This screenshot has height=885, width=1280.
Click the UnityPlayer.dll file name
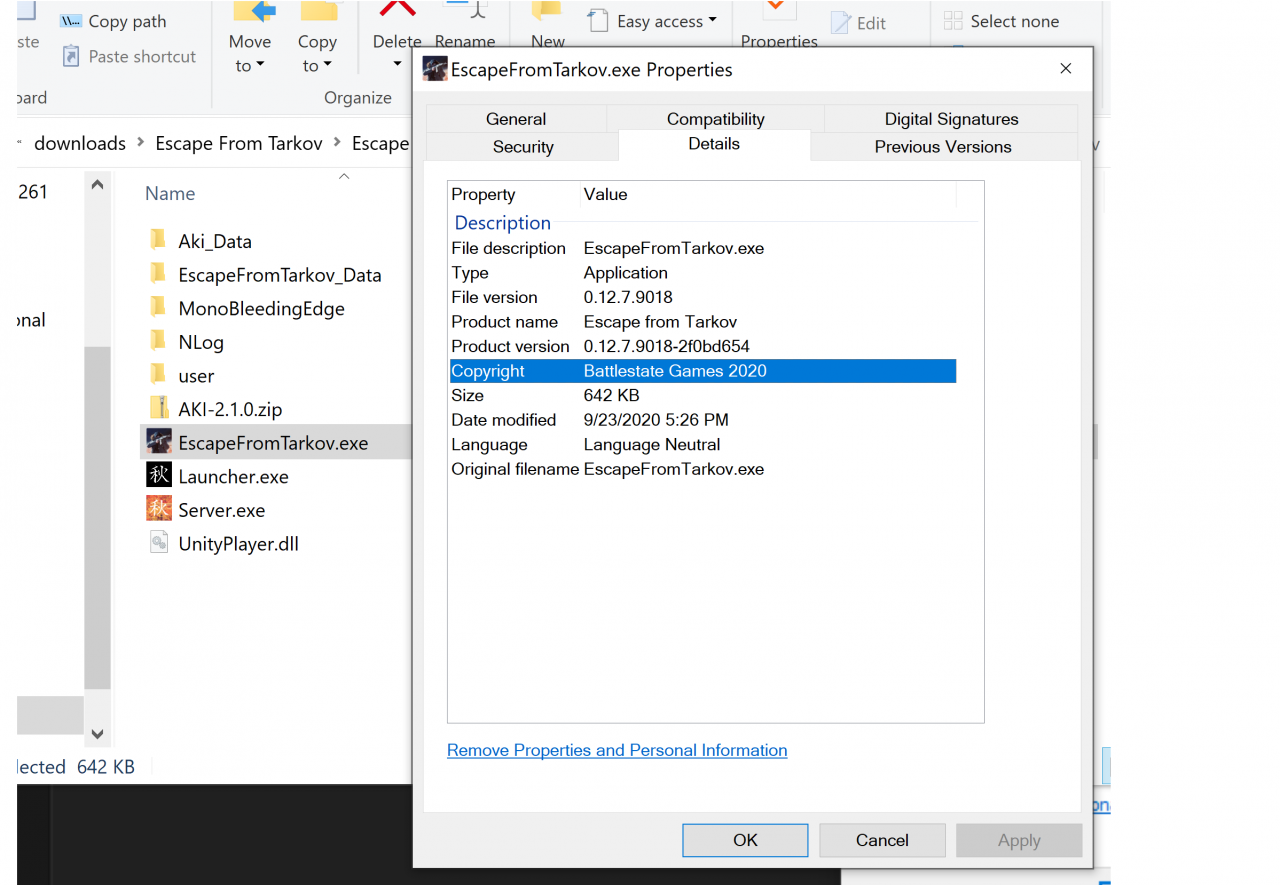(x=238, y=544)
